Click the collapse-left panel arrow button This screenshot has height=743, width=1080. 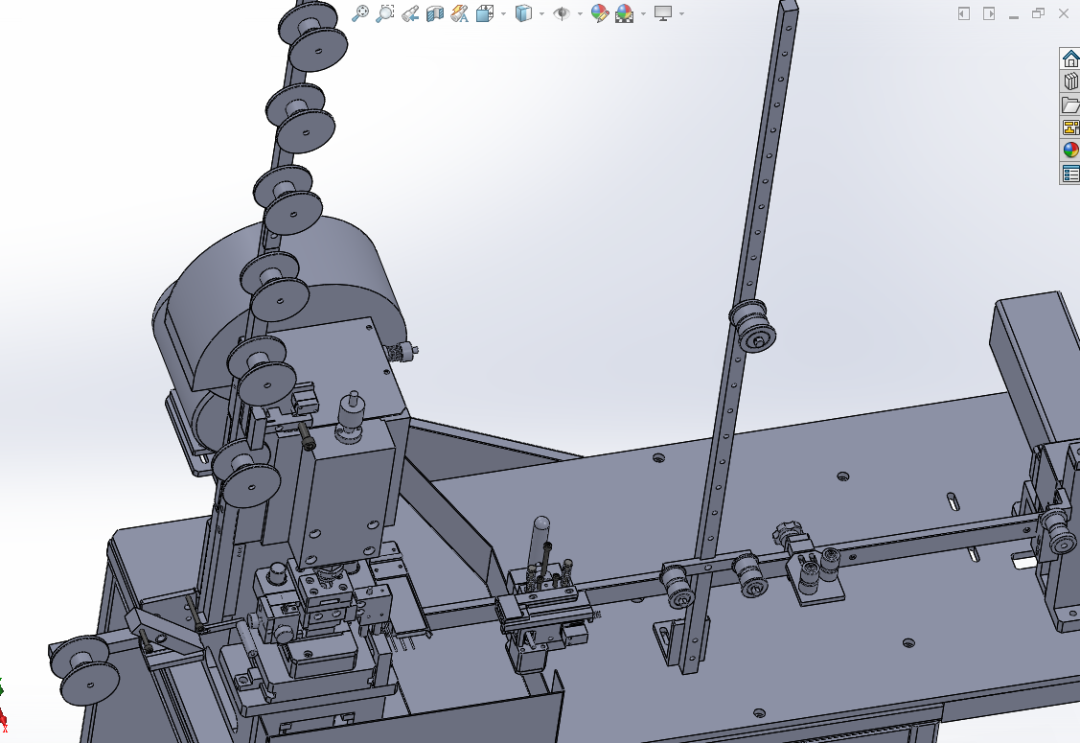pyautogui.click(x=964, y=14)
